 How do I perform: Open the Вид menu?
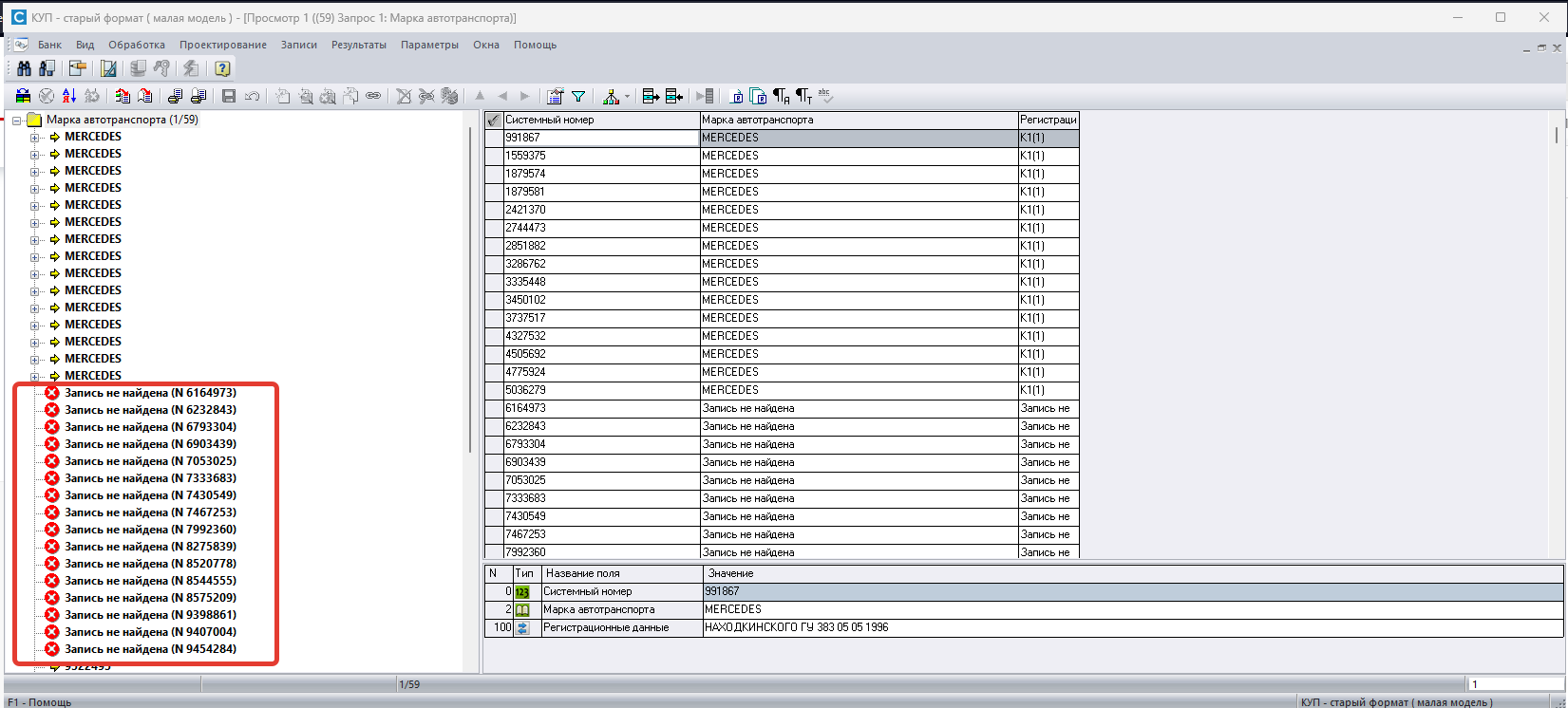click(x=85, y=45)
